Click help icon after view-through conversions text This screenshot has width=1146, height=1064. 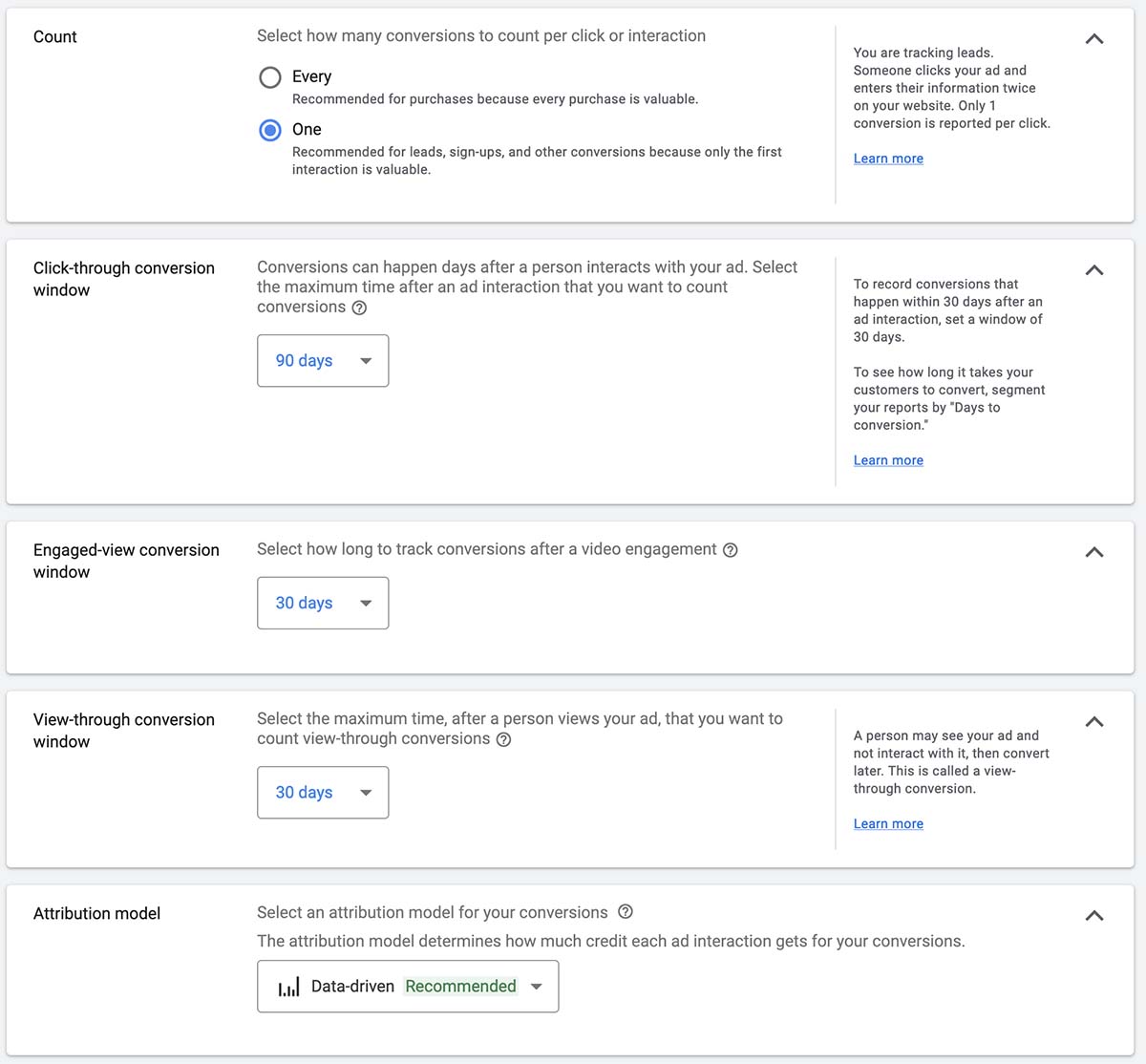tap(503, 739)
